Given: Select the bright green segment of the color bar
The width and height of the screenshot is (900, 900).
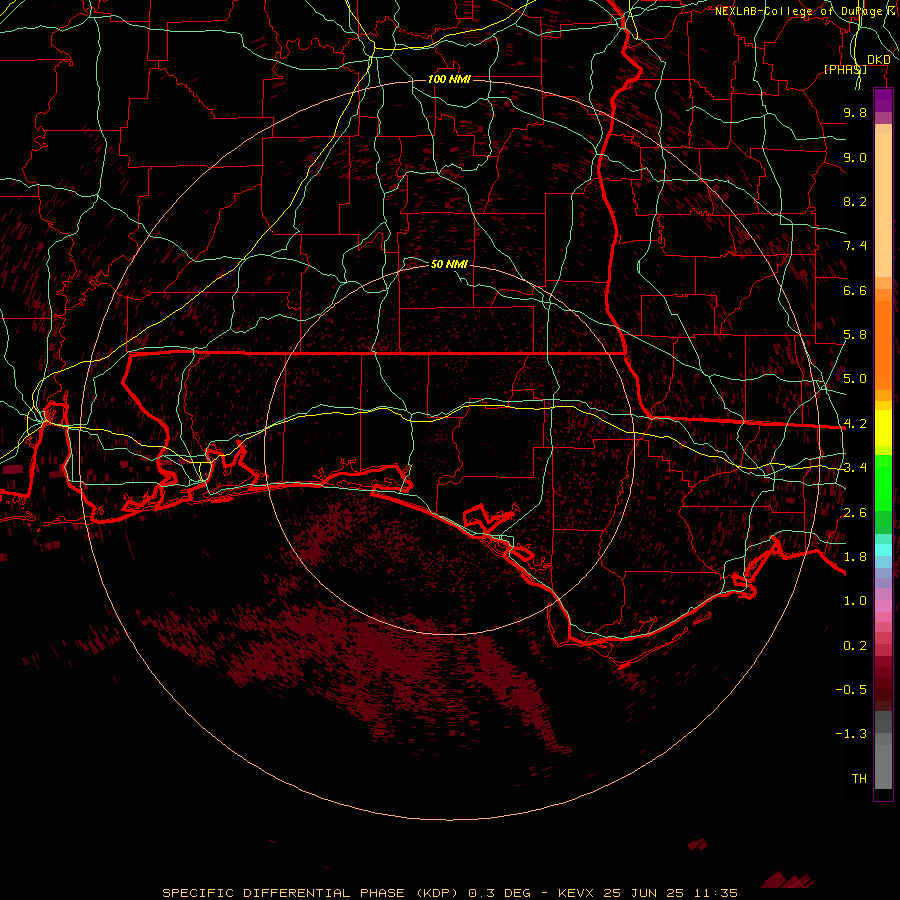Looking at the screenshot, I should pos(883,483).
